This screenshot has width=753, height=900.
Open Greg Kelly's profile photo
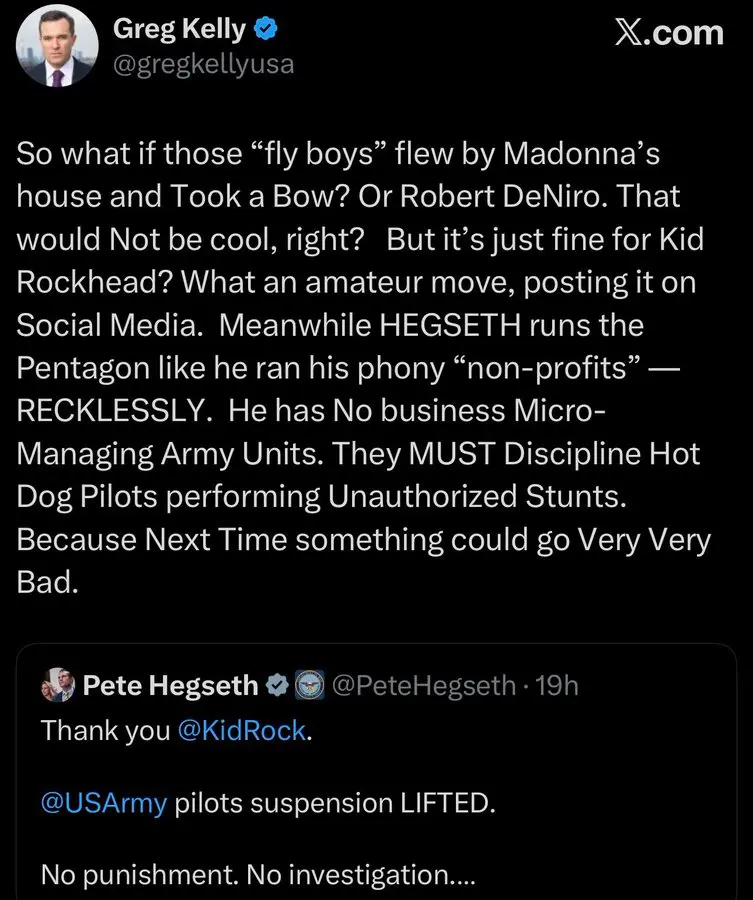tap(59, 45)
